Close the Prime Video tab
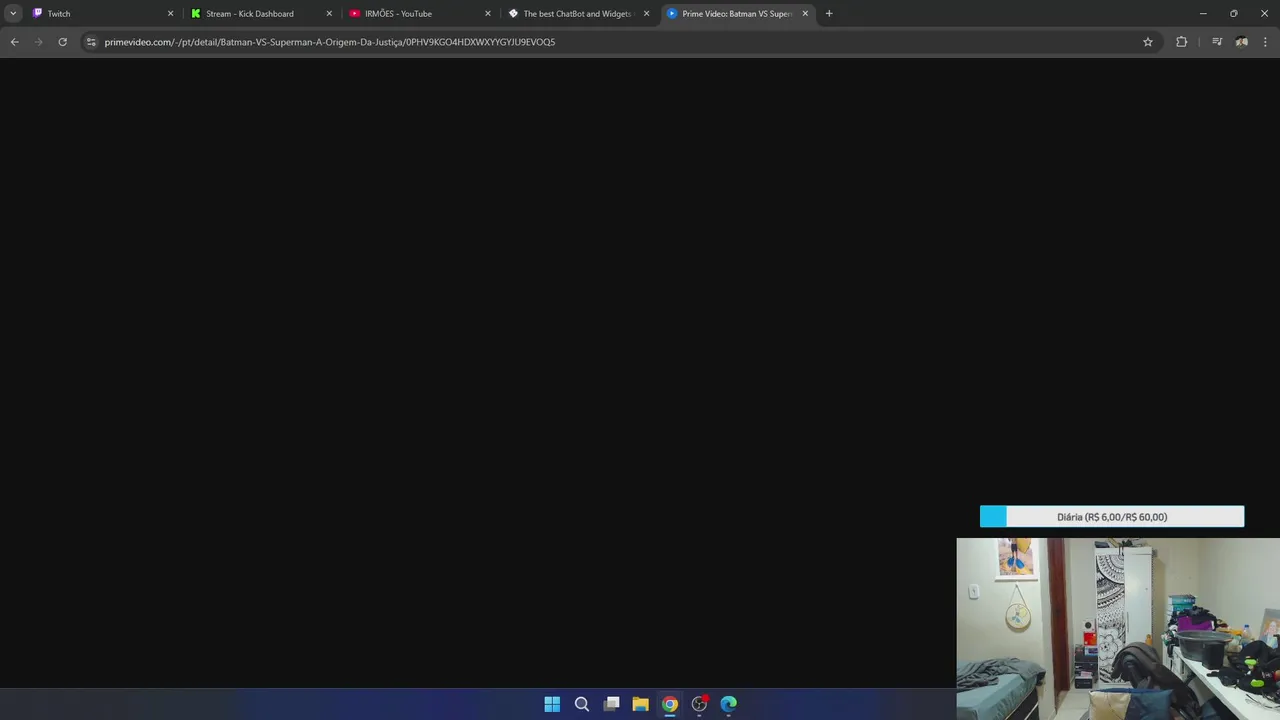Screen dimensions: 1280x720 pyautogui.click(x=805, y=14)
